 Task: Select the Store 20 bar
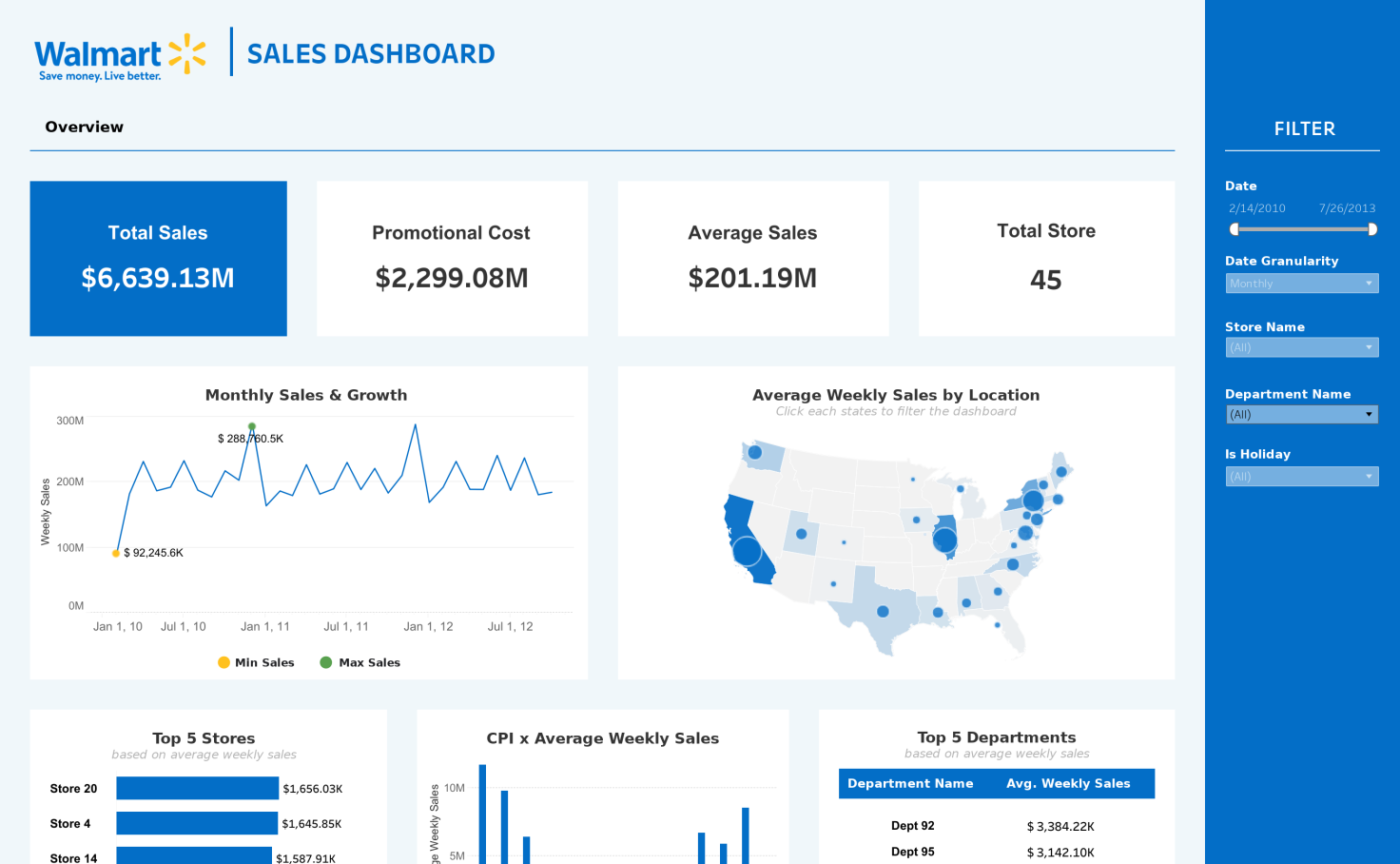click(x=198, y=788)
